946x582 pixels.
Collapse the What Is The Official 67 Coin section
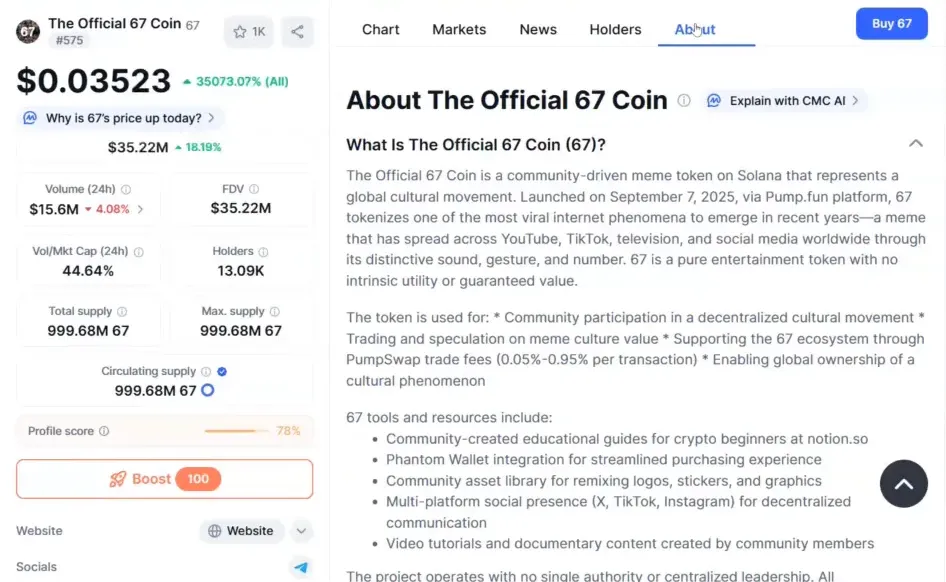[x=916, y=143]
